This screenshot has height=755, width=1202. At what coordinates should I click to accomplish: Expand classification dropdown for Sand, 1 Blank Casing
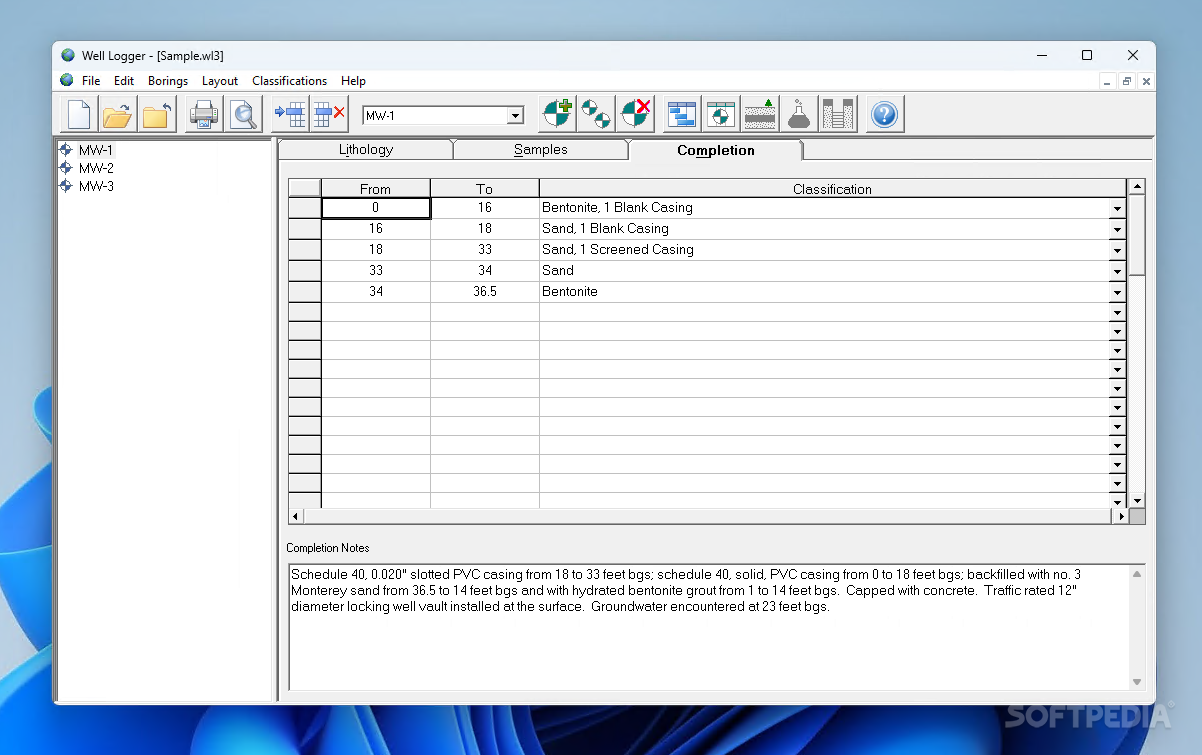coord(1117,229)
